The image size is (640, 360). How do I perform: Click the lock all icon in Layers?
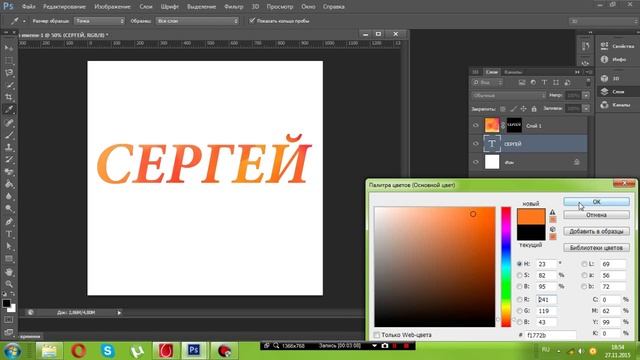click(x=534, y=109)
